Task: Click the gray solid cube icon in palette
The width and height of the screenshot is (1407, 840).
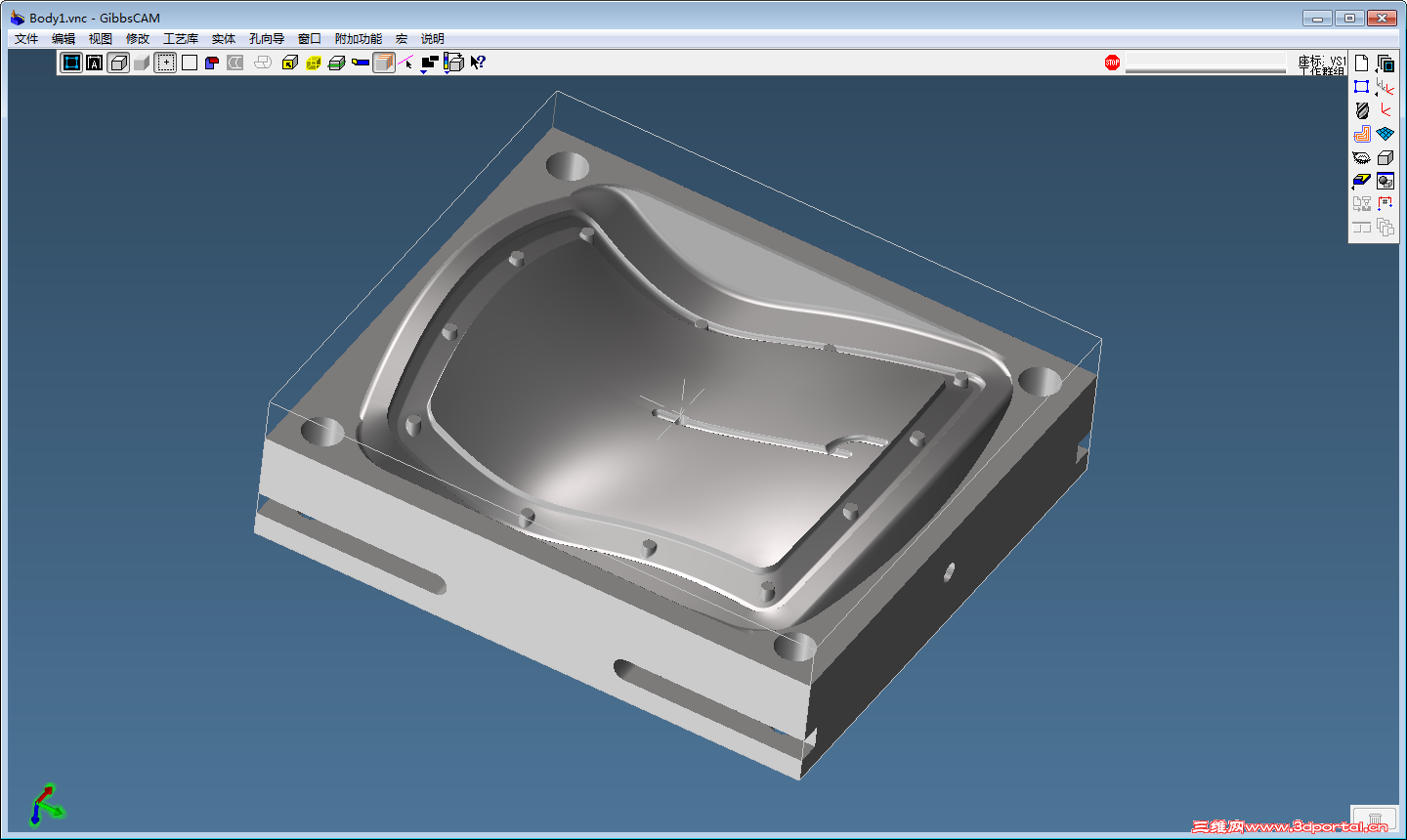Action: tap(1386, 157)
